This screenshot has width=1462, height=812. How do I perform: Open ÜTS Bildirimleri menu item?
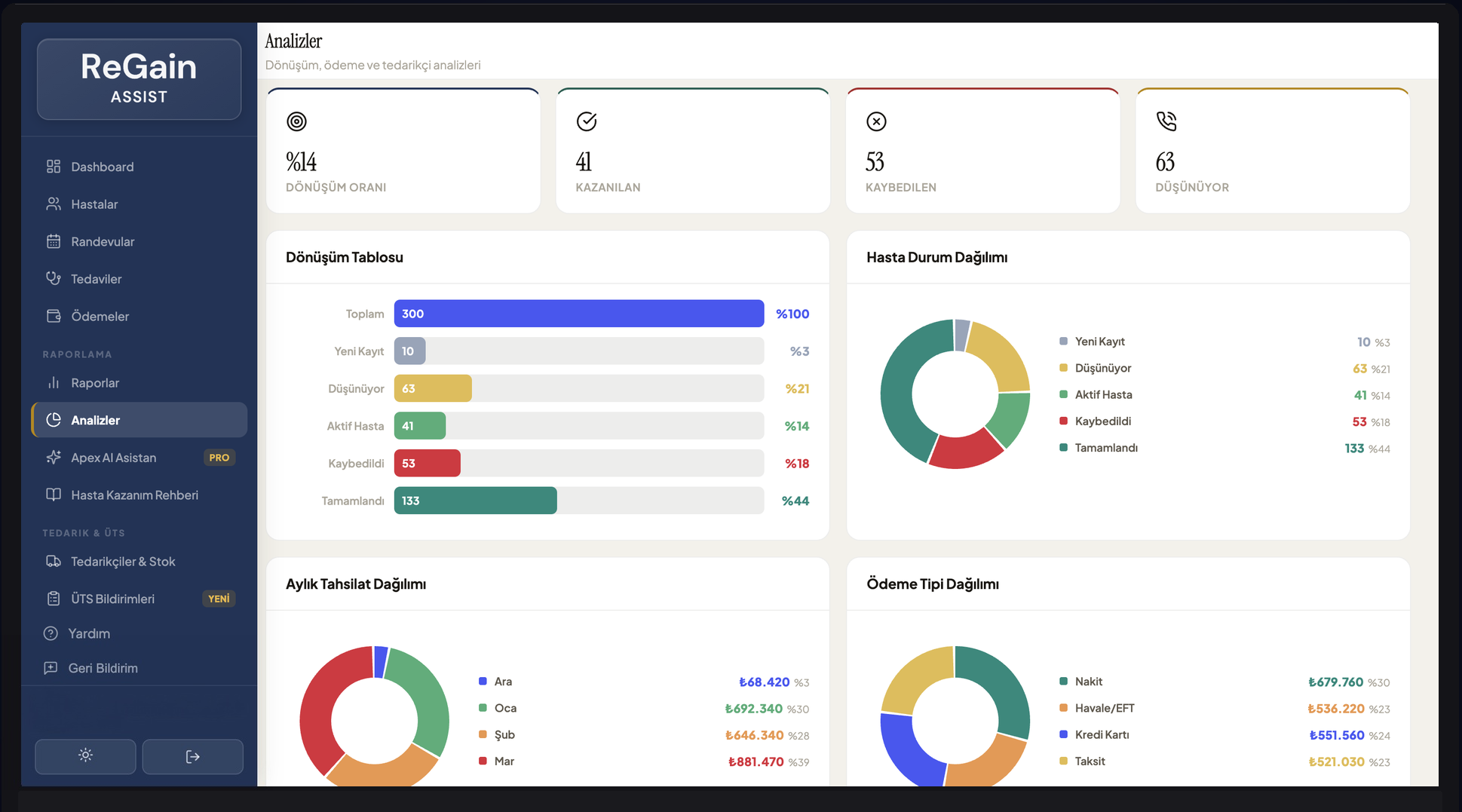click(112, 599)
